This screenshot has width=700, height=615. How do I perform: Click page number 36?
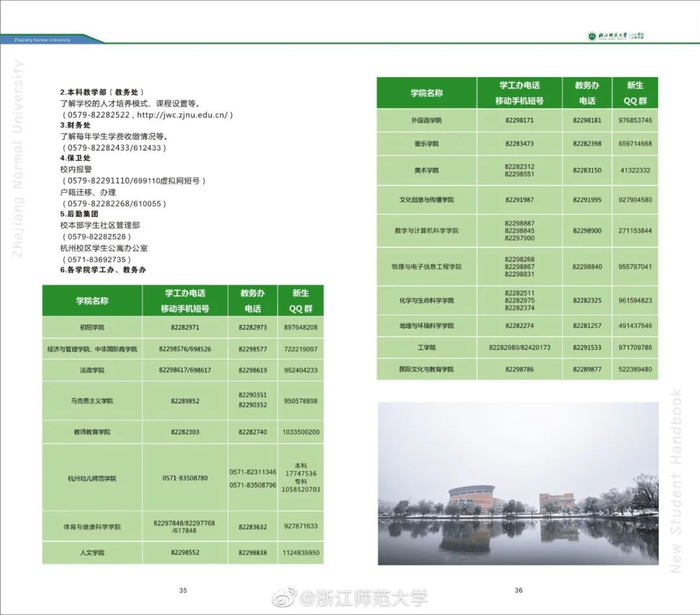click(x=518, y=590)
